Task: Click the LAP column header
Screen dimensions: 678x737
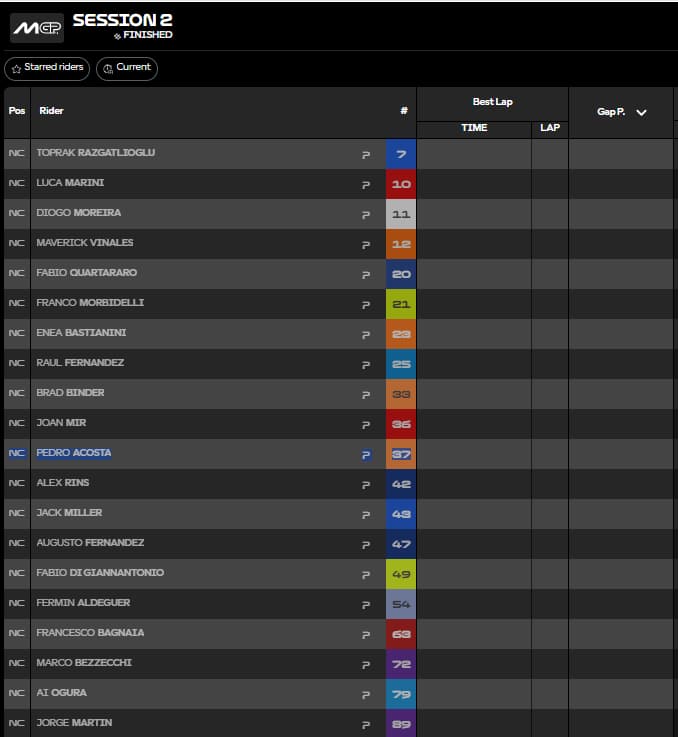Action: tap(550, 128)
